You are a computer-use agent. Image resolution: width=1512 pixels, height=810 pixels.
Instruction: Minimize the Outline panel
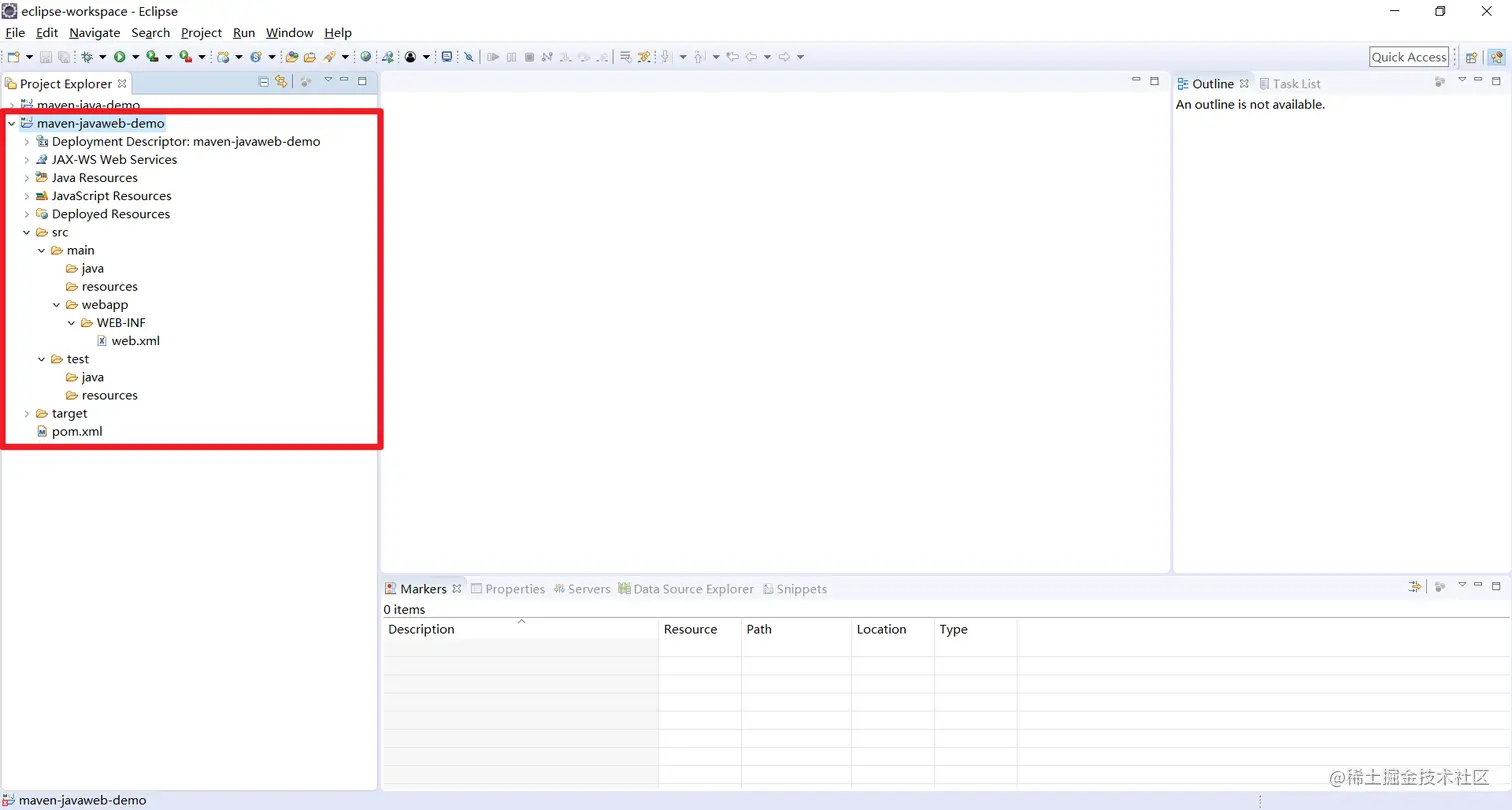coord(1478,80)
